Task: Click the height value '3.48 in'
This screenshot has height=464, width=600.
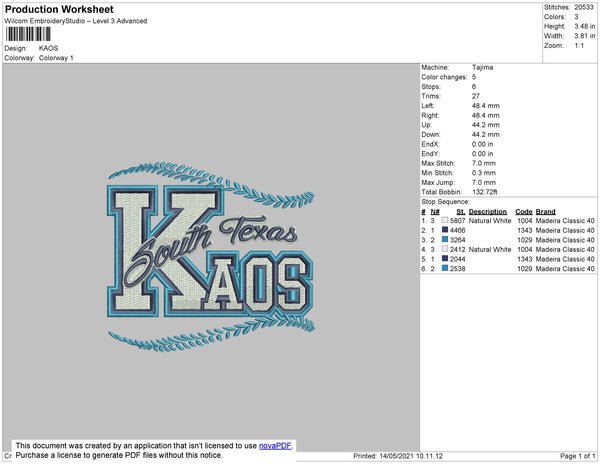Action: coord(585,26)
